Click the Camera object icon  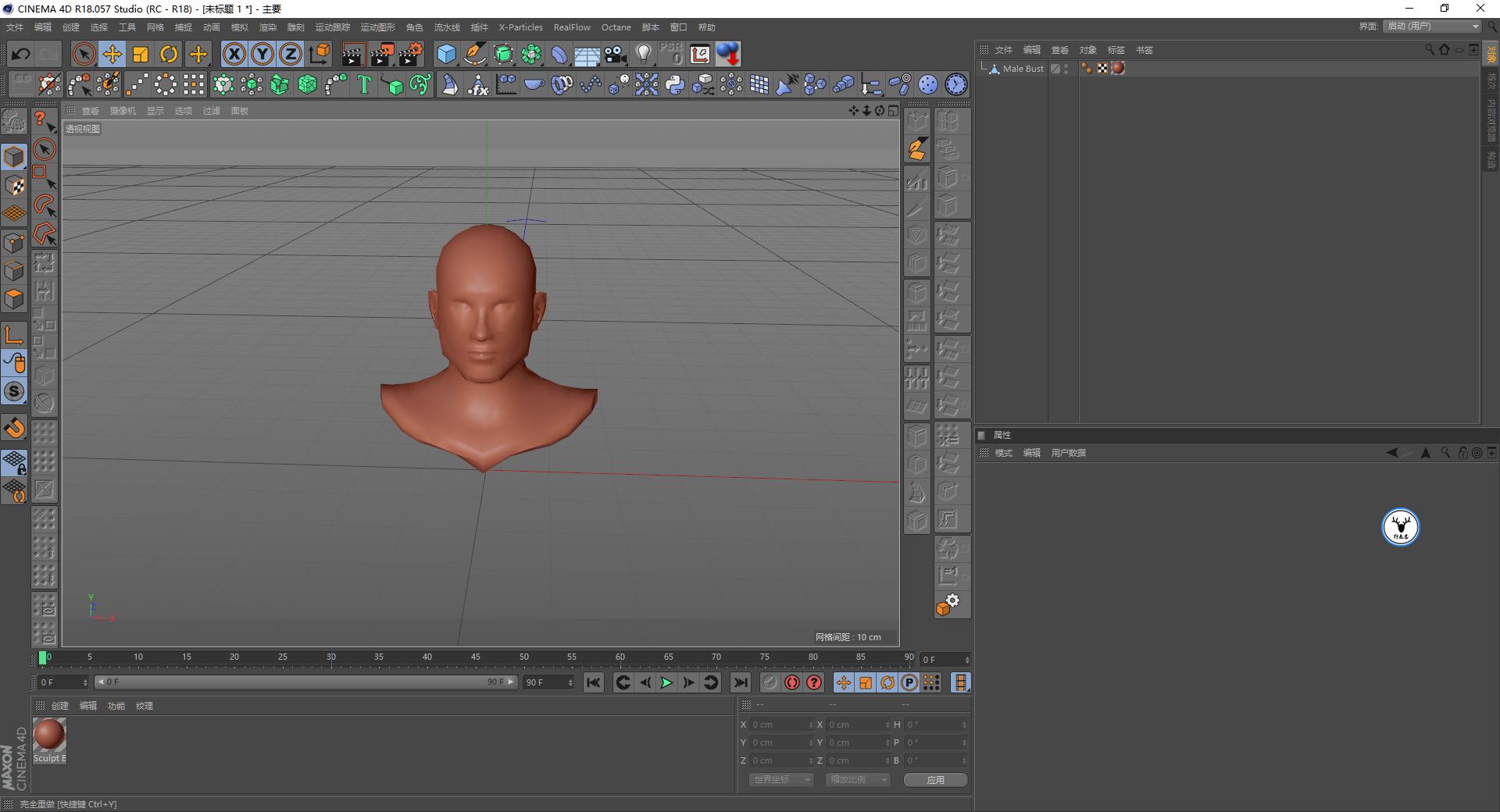pyautogui.click(x=615, y=54)
